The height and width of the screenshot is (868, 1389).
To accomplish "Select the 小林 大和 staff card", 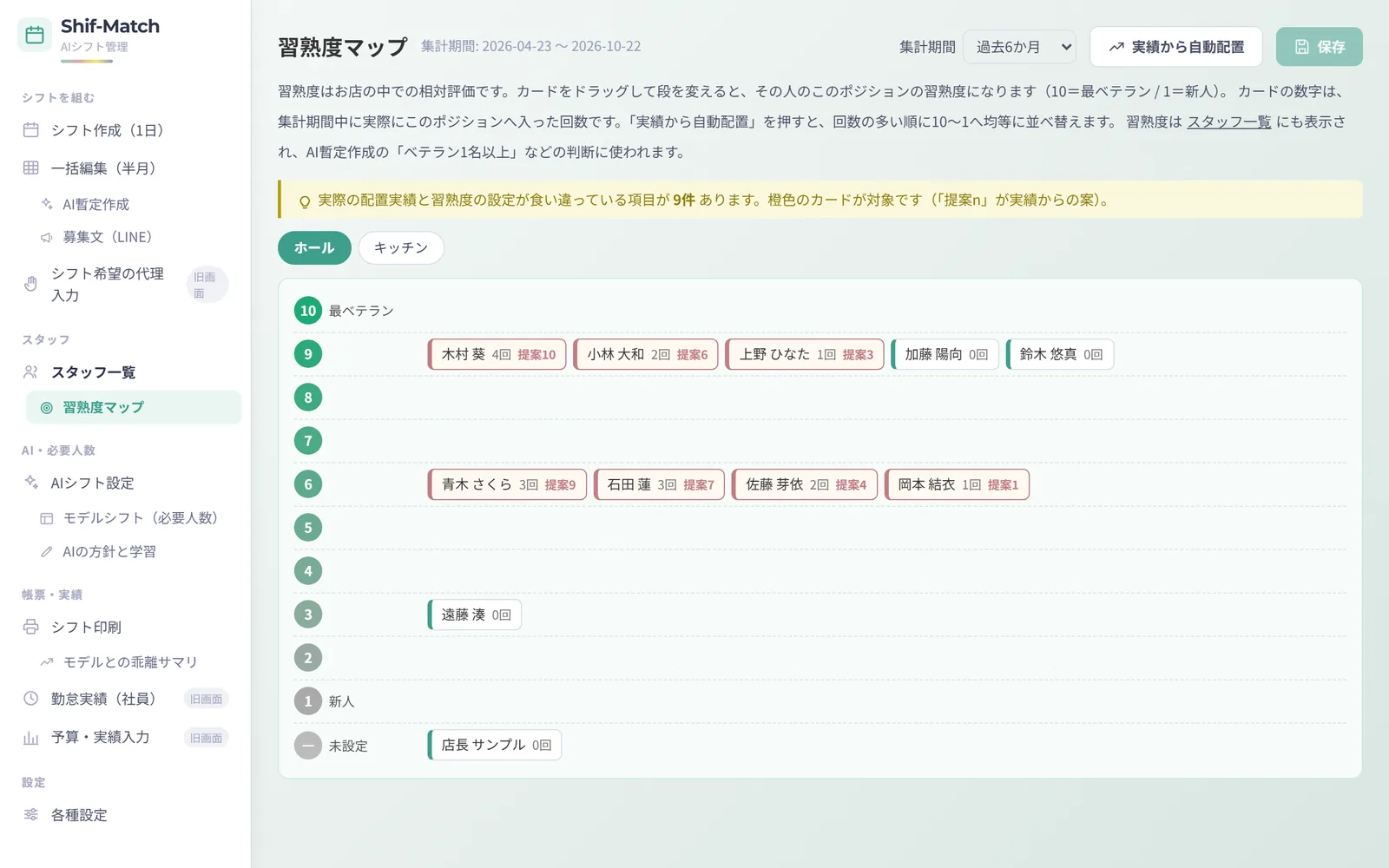I will pos(646,354).
